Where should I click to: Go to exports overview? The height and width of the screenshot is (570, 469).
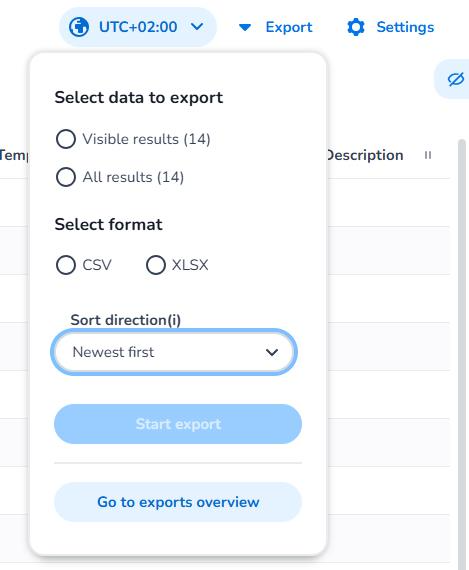pyautogui.click(x=178, y=502)
